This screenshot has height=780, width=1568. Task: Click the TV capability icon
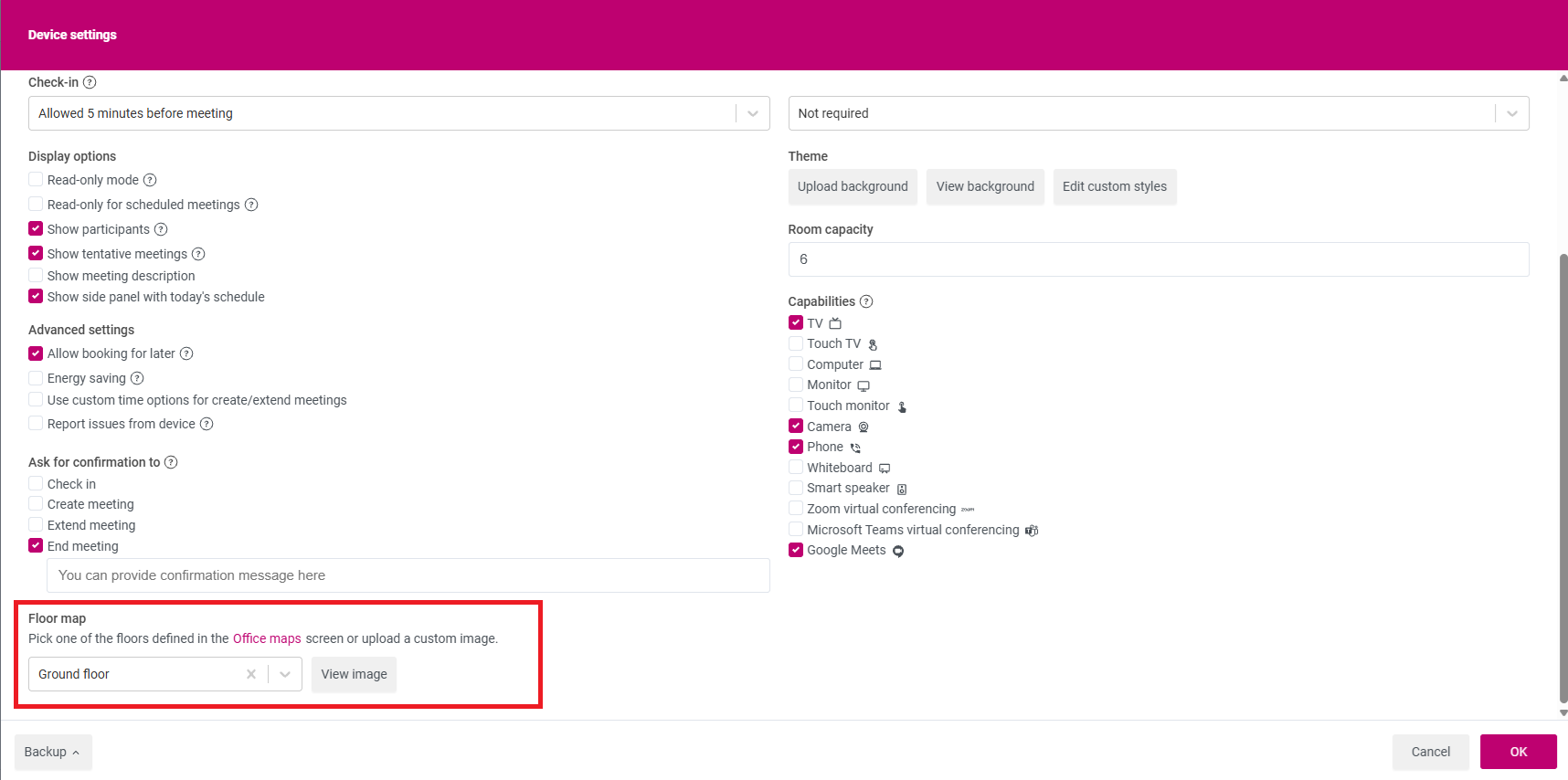pos(835,323)
